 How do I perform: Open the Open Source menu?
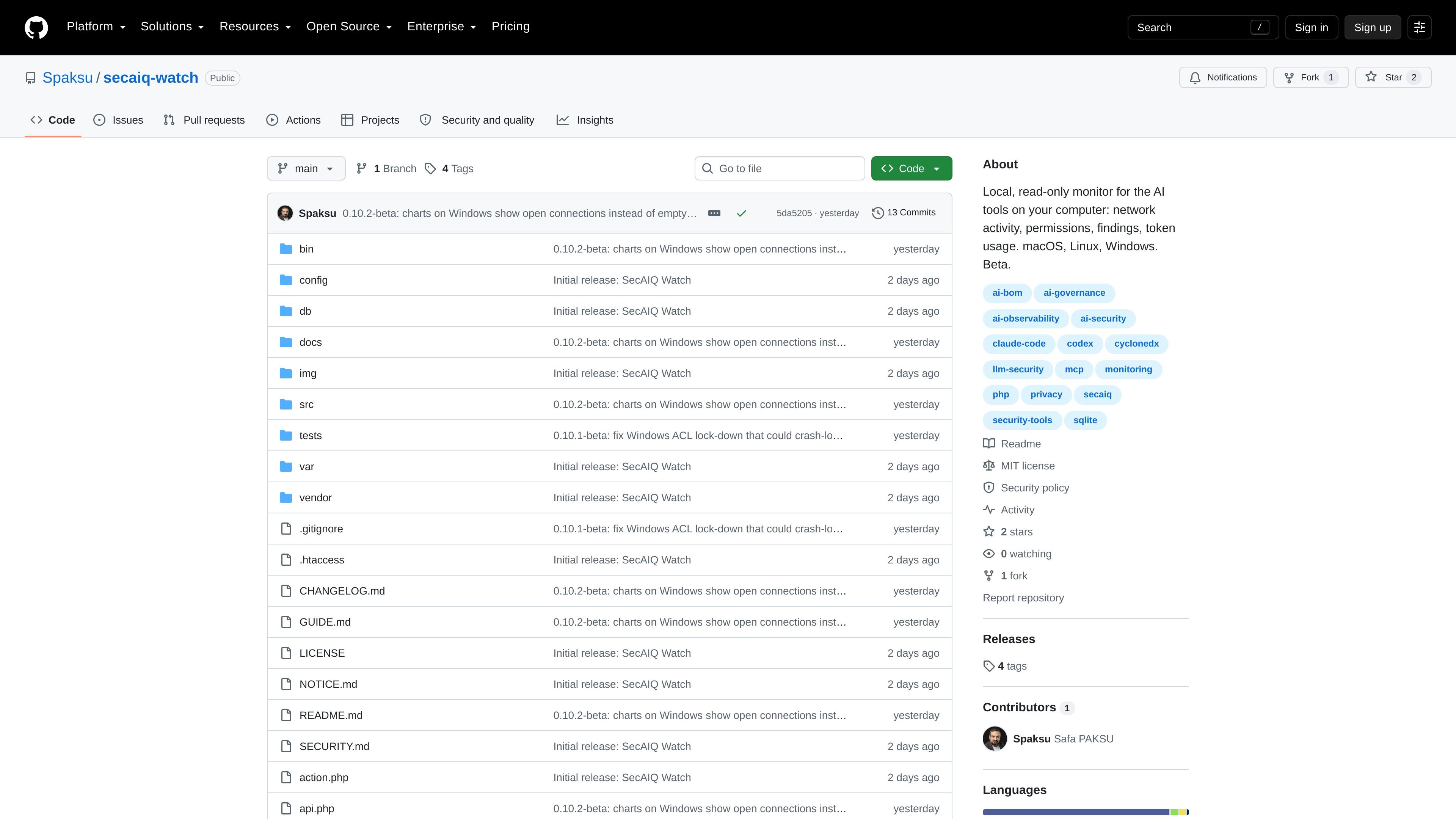click(x=349, y=27)
